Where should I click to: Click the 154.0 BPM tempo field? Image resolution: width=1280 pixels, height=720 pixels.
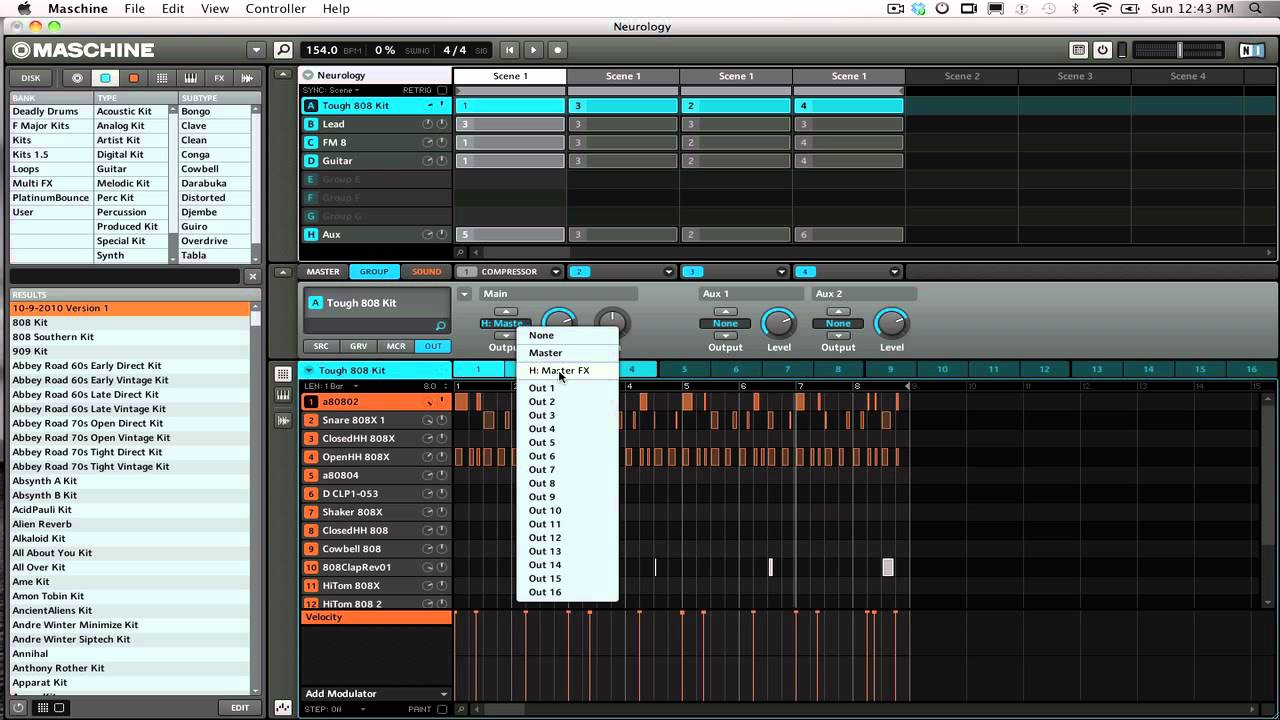tap(322, 50)
